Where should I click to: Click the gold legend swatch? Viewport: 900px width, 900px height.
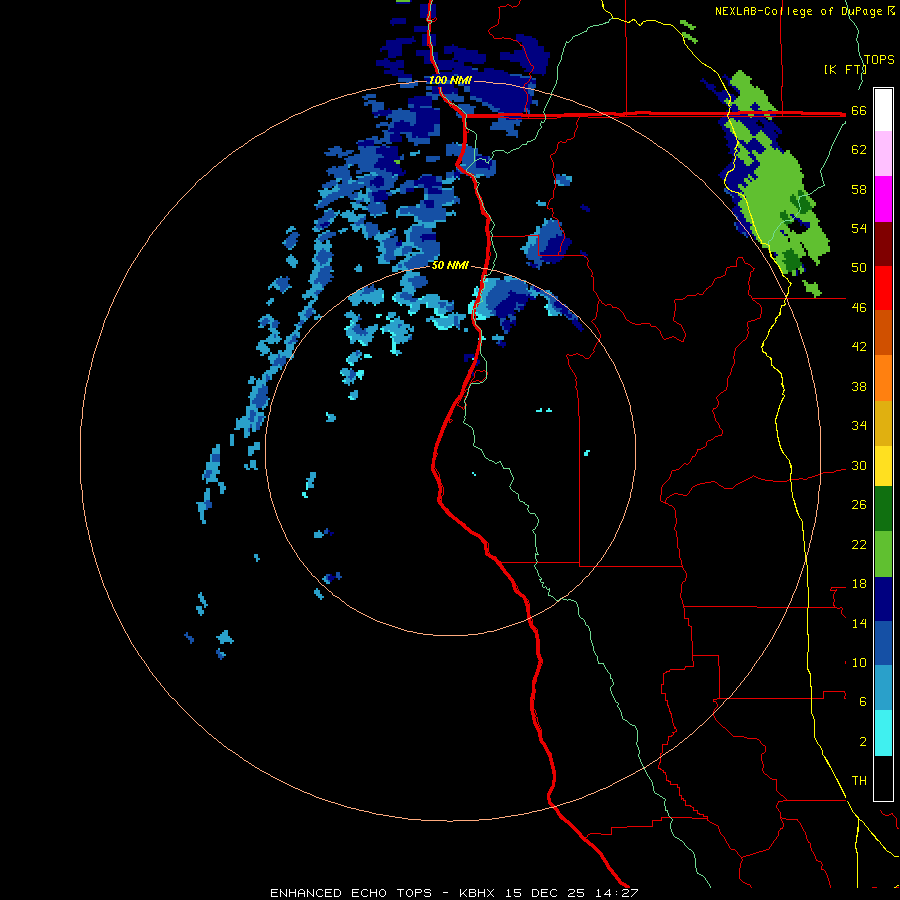click(883, 422)
